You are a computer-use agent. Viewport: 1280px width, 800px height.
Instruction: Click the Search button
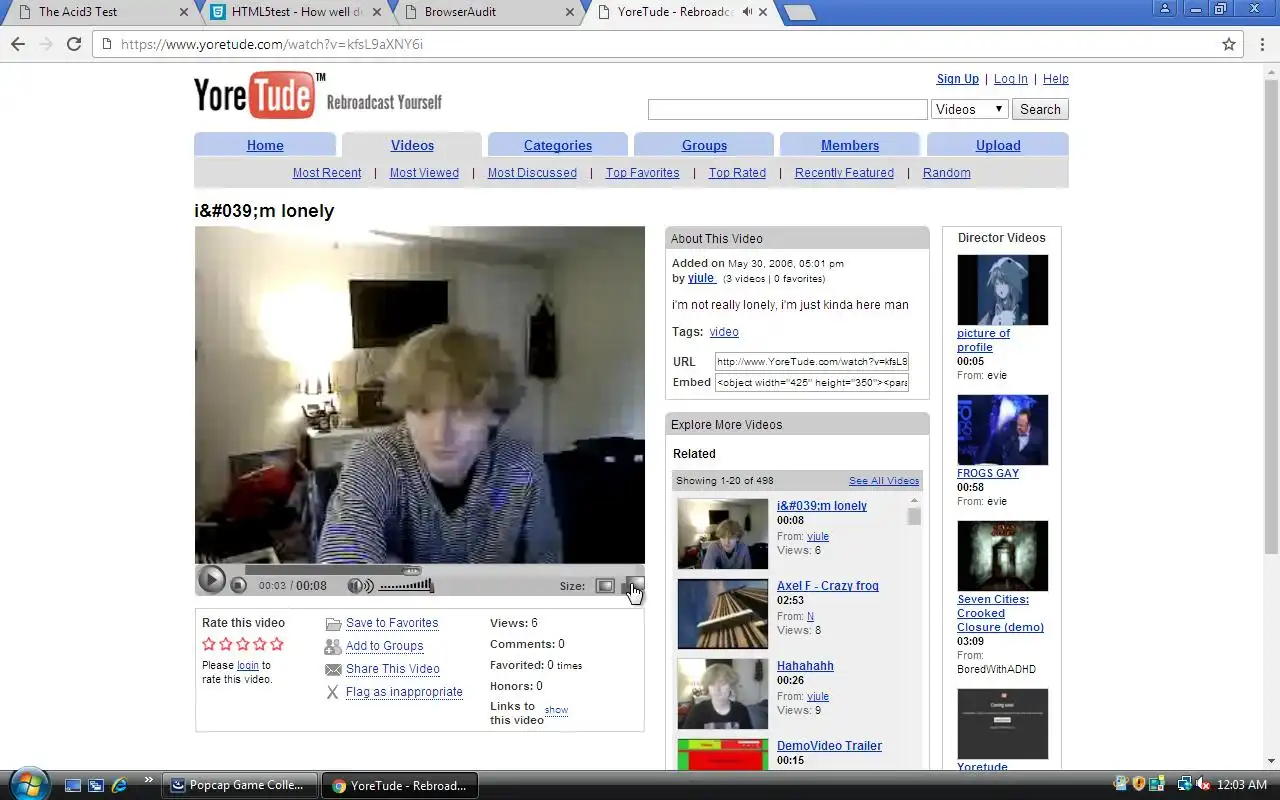point(1040,109)
